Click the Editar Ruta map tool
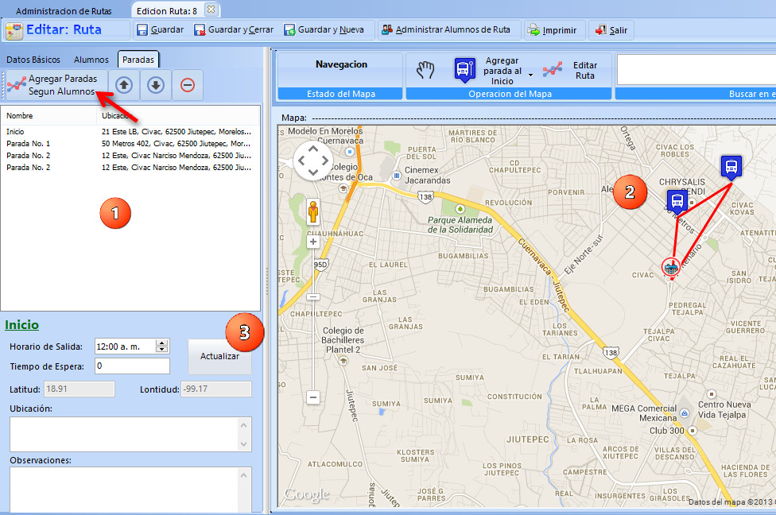 (570, 70)
